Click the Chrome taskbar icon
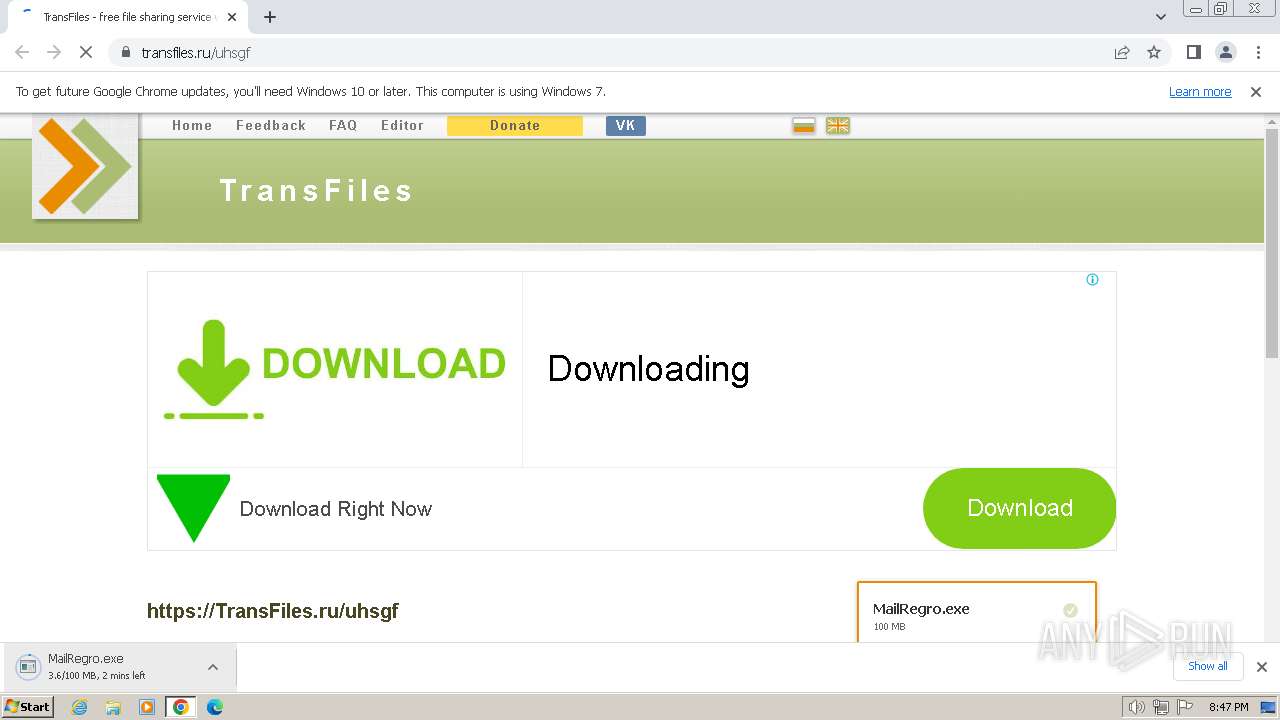This screenshot has width=1280, height=720. pos(181,707)
